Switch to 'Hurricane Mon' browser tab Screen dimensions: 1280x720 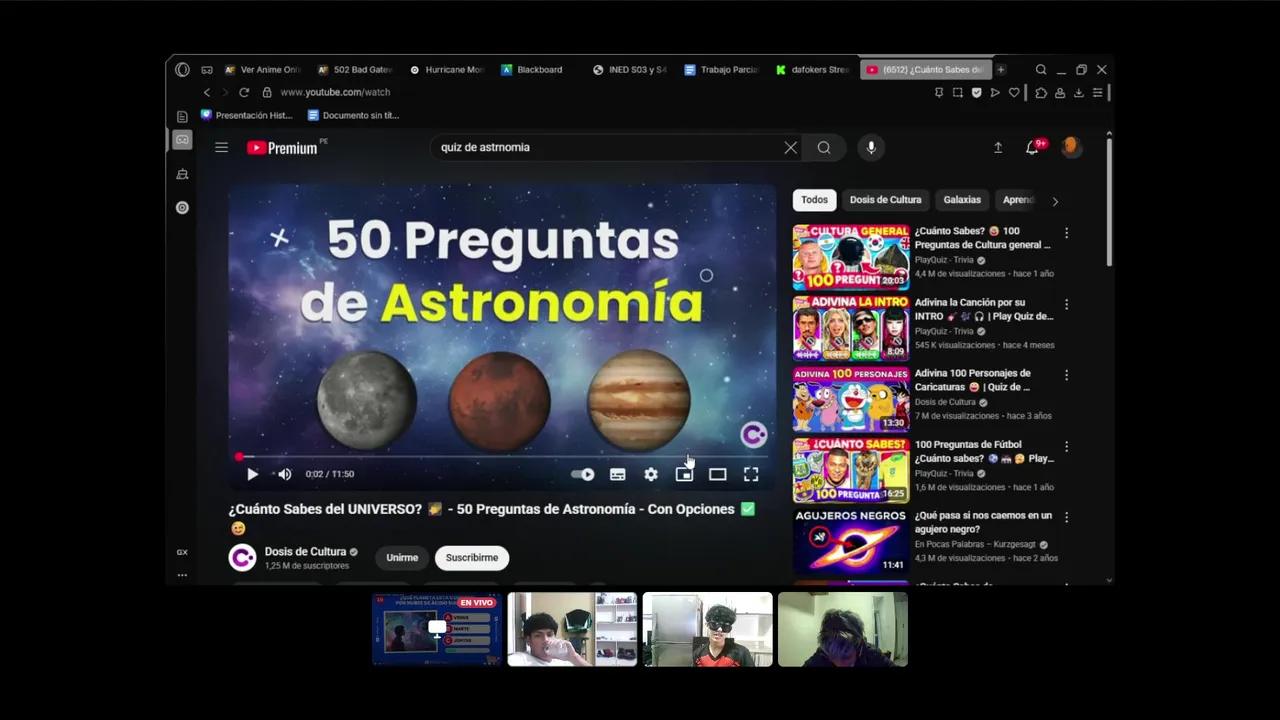click(447, 70)
